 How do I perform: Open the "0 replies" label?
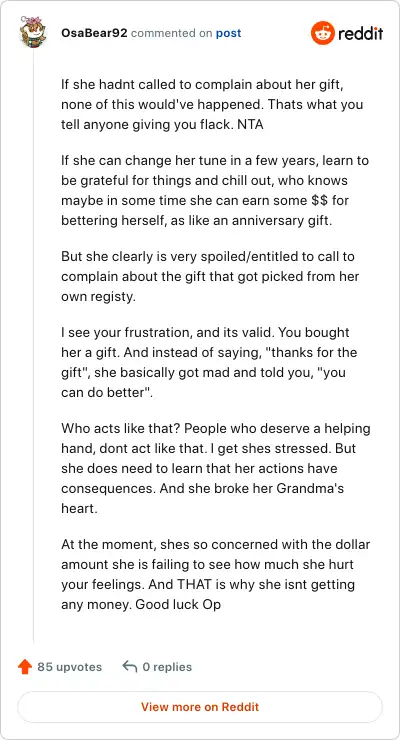pos(167,667)
